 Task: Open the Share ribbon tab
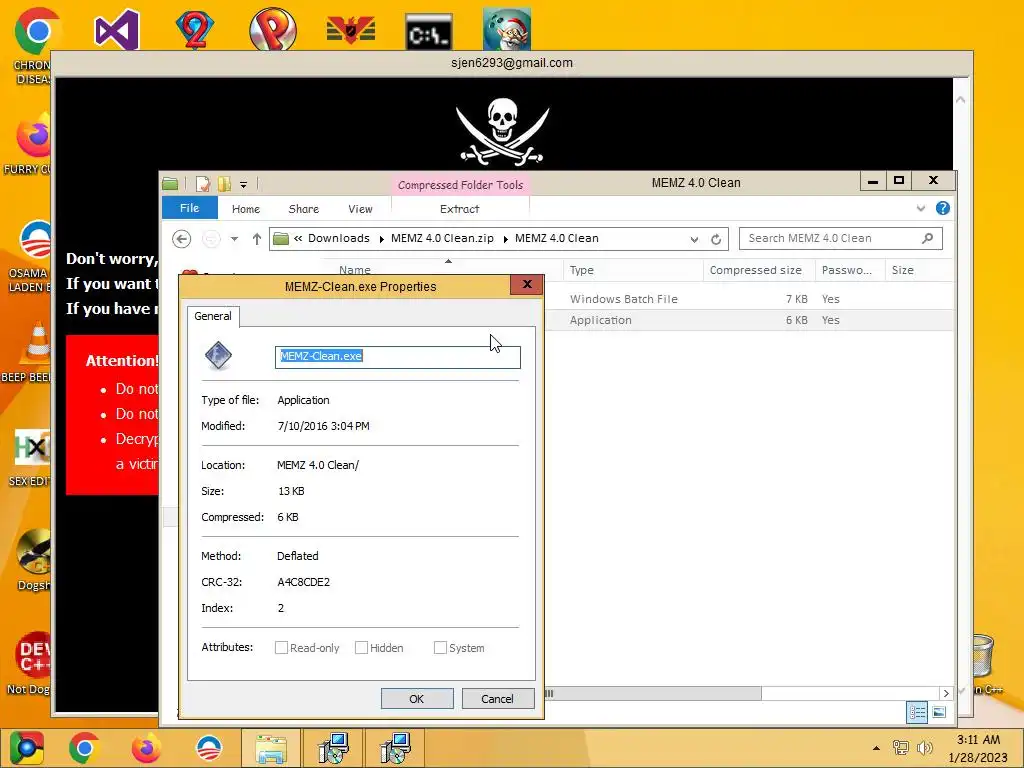point(304,209)
